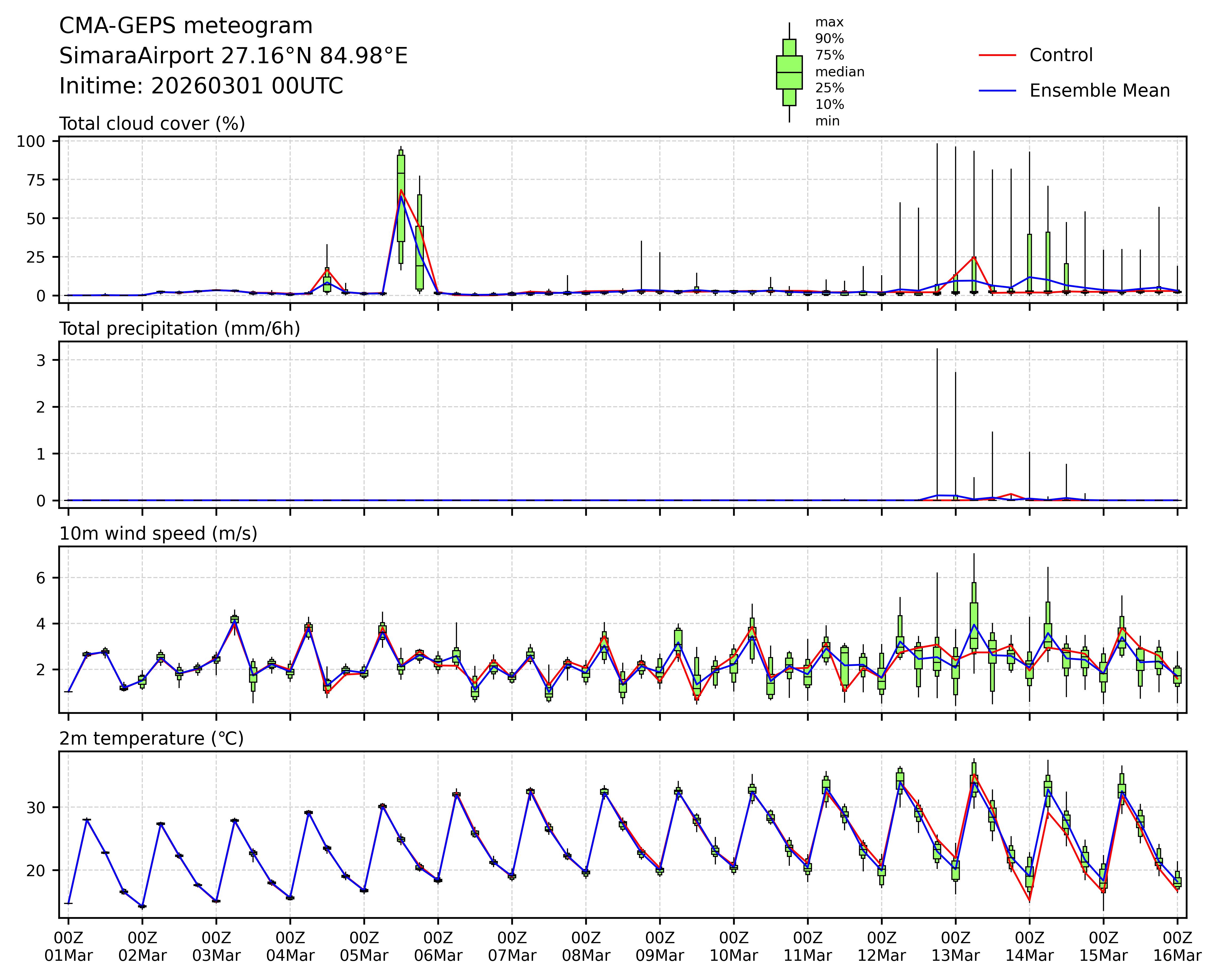This screenshot has width=1218, height=980.
Task: Click the 00Z 01Mar axis label
Action: (68, 947)
